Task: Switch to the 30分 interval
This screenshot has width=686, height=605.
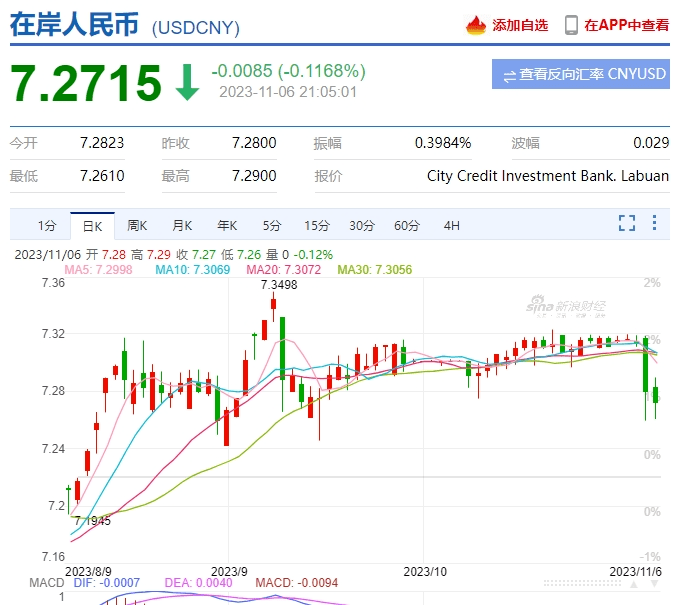Action: [x=362, y=225]
